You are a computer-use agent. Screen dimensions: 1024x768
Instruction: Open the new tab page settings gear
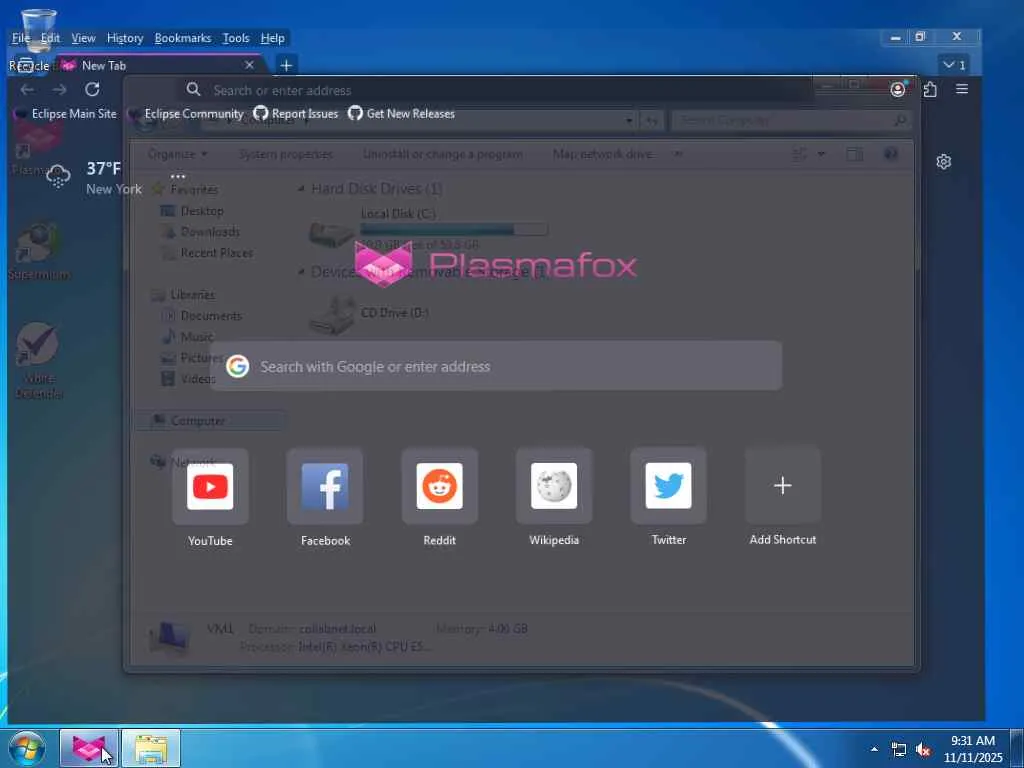click(x=944, y=162)
